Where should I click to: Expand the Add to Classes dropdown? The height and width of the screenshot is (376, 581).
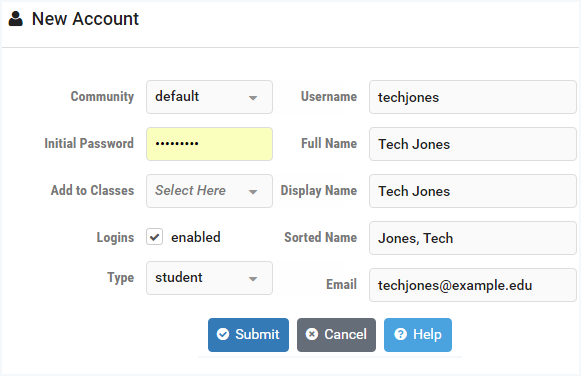click(209, 191)
